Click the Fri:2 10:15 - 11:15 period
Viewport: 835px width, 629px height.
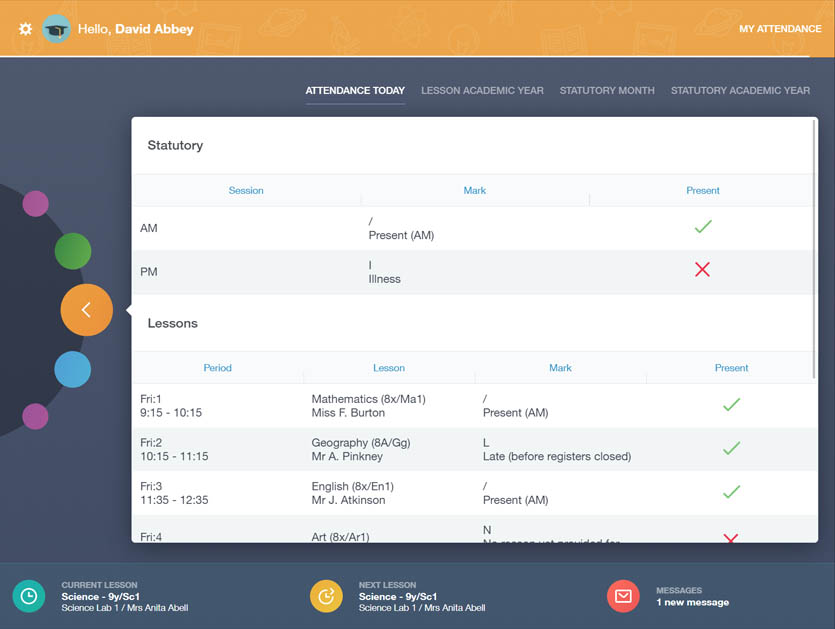pos(174,450)
